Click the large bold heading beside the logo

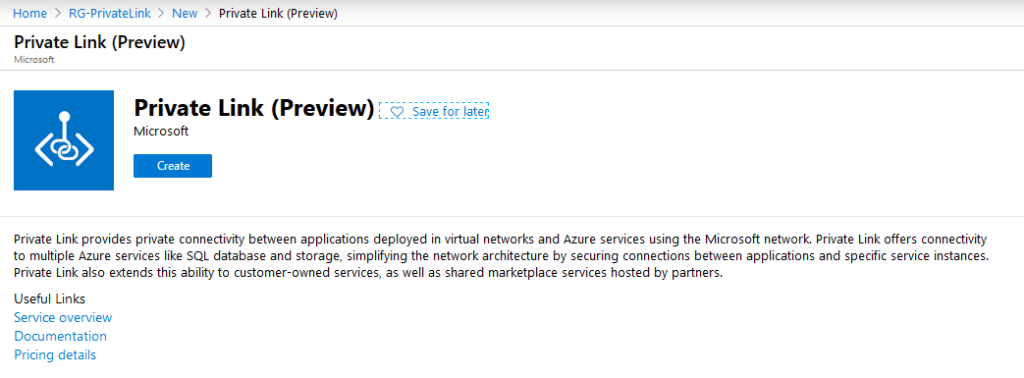click(x=254, y=108)
